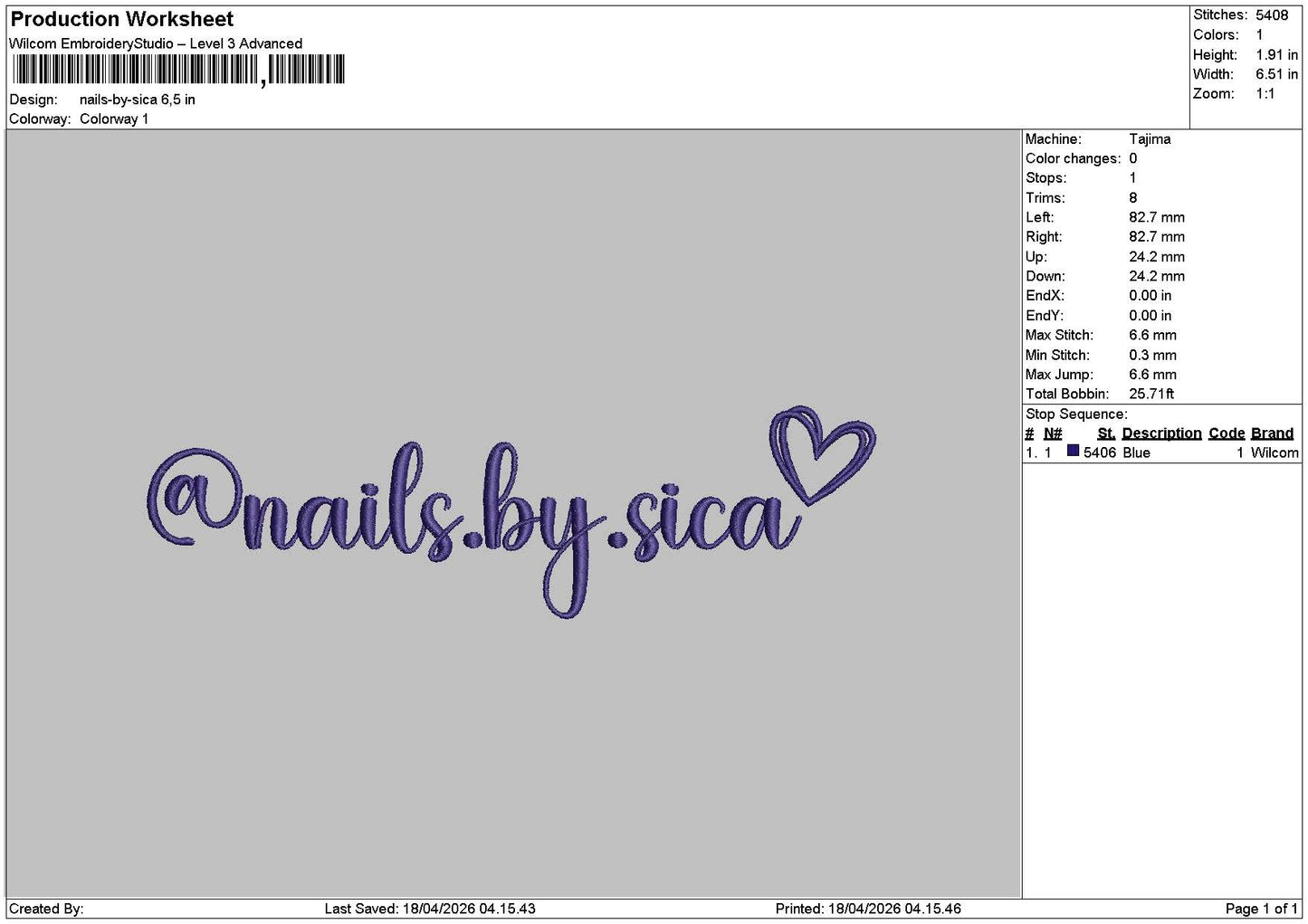Click the 'Printed' timestamp in footer
This screenshot has width=1308, height=924.
click(868, 909)
